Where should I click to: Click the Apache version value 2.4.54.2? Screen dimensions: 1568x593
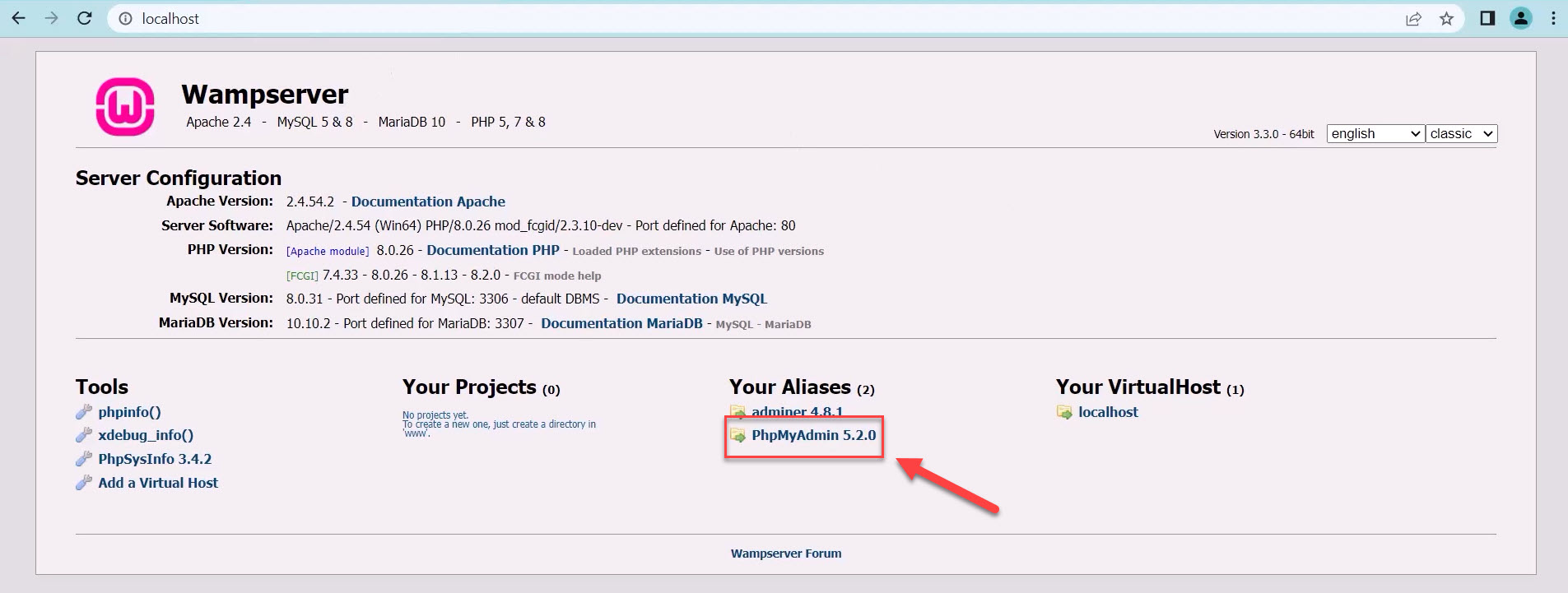[x=310, y=202]
